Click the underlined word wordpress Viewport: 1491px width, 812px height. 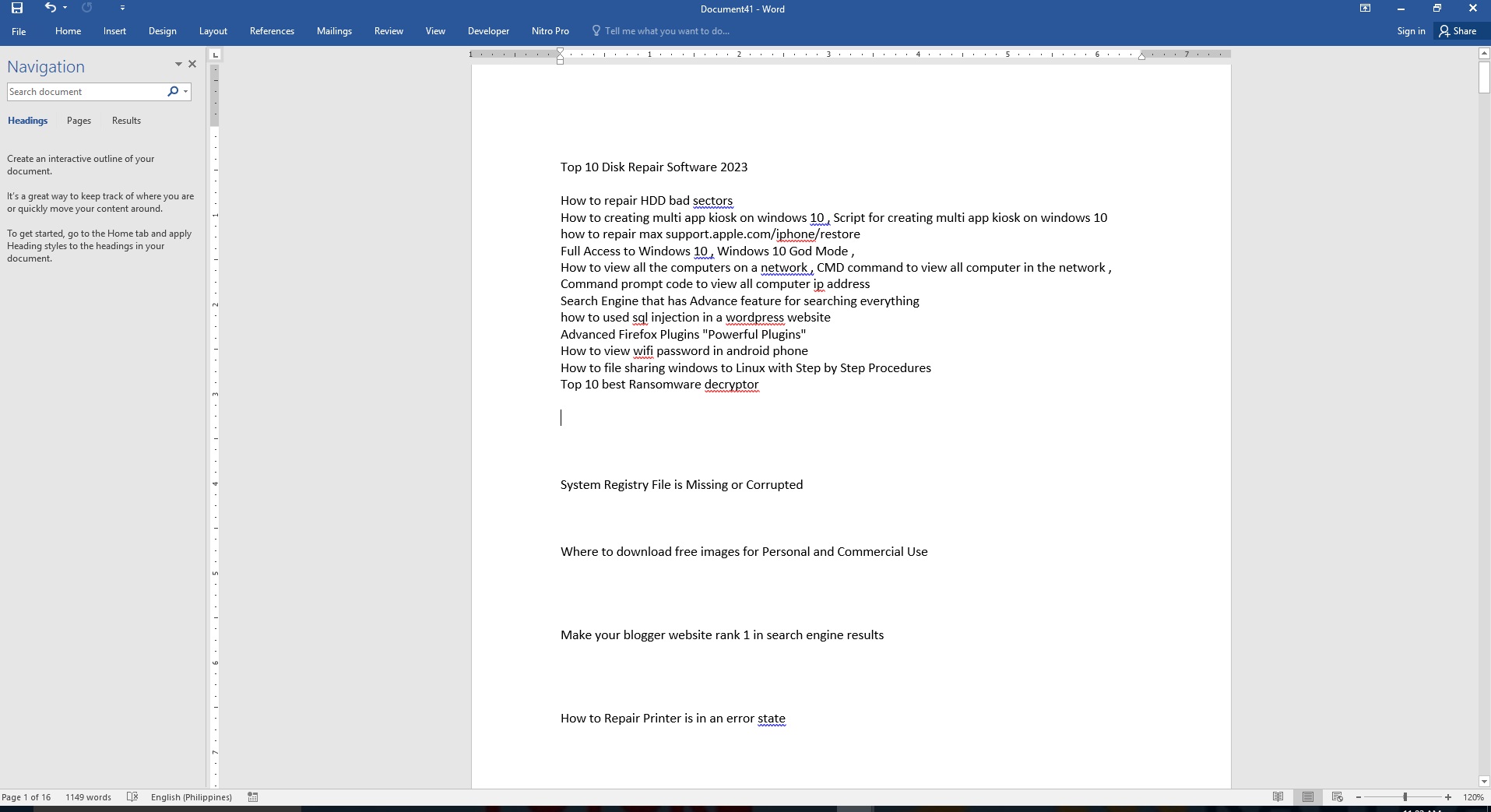coord(755,318)
